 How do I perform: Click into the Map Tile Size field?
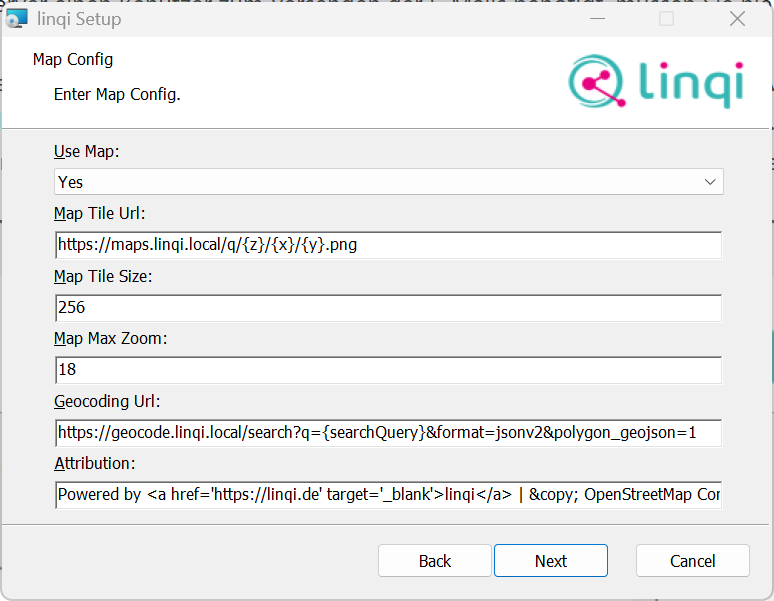pyautogui.click(x=388, y=308)
